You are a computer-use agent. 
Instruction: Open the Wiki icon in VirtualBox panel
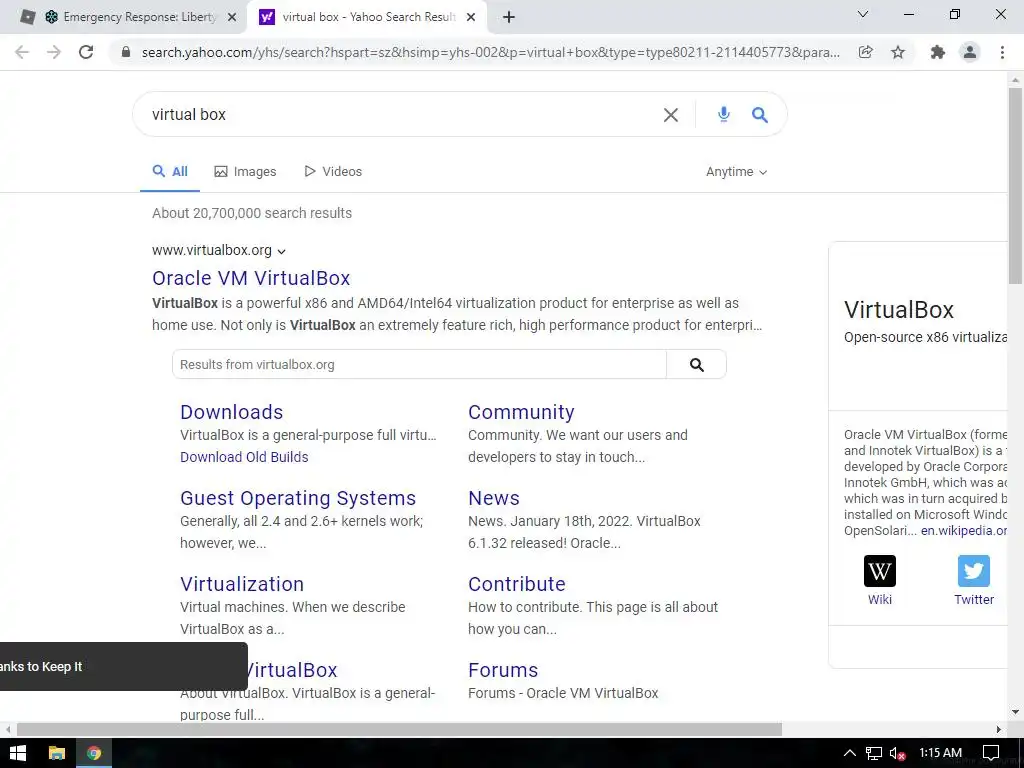(880, 571)
